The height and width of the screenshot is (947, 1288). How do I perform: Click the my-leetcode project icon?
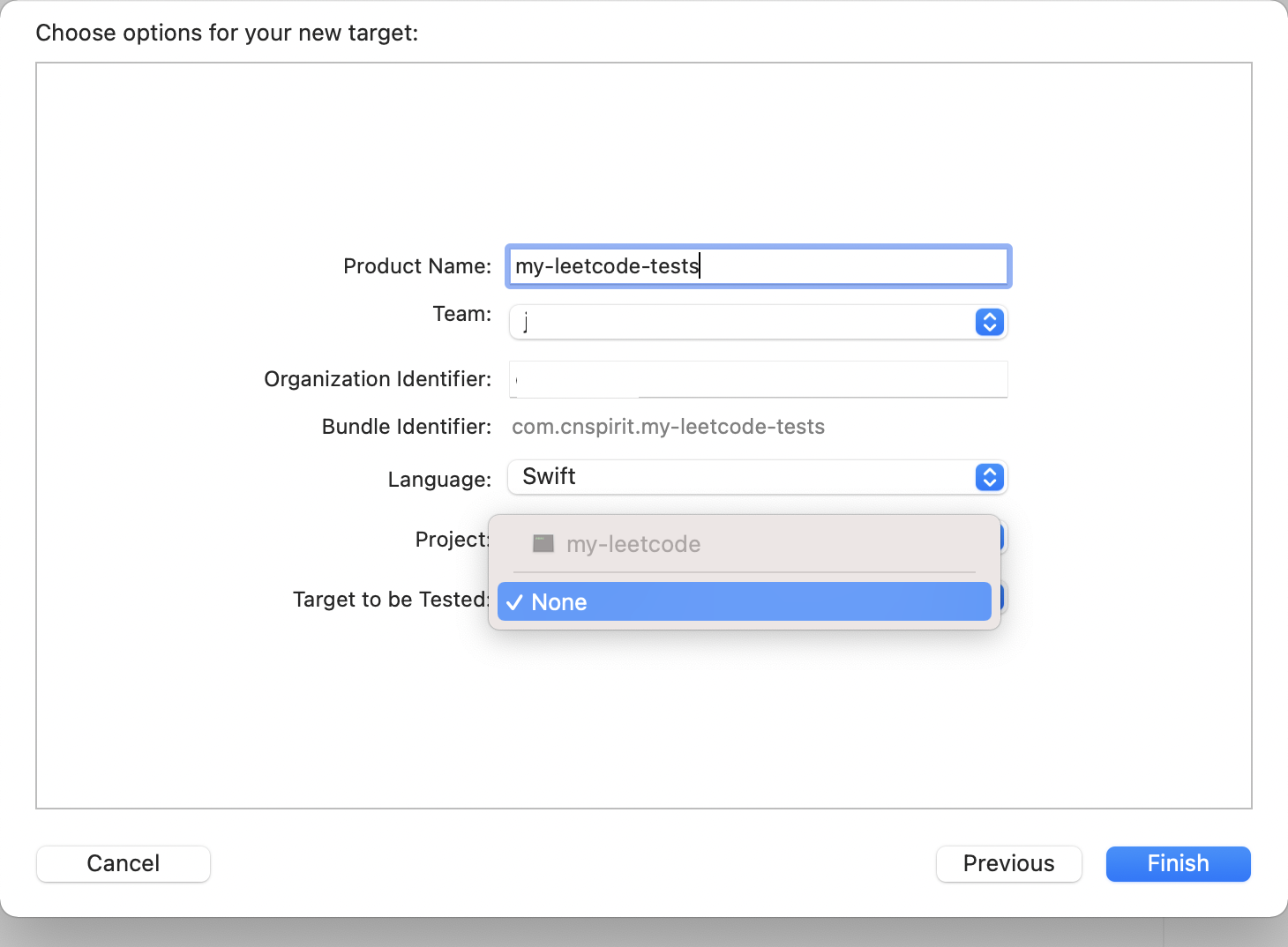pos(543,543)
